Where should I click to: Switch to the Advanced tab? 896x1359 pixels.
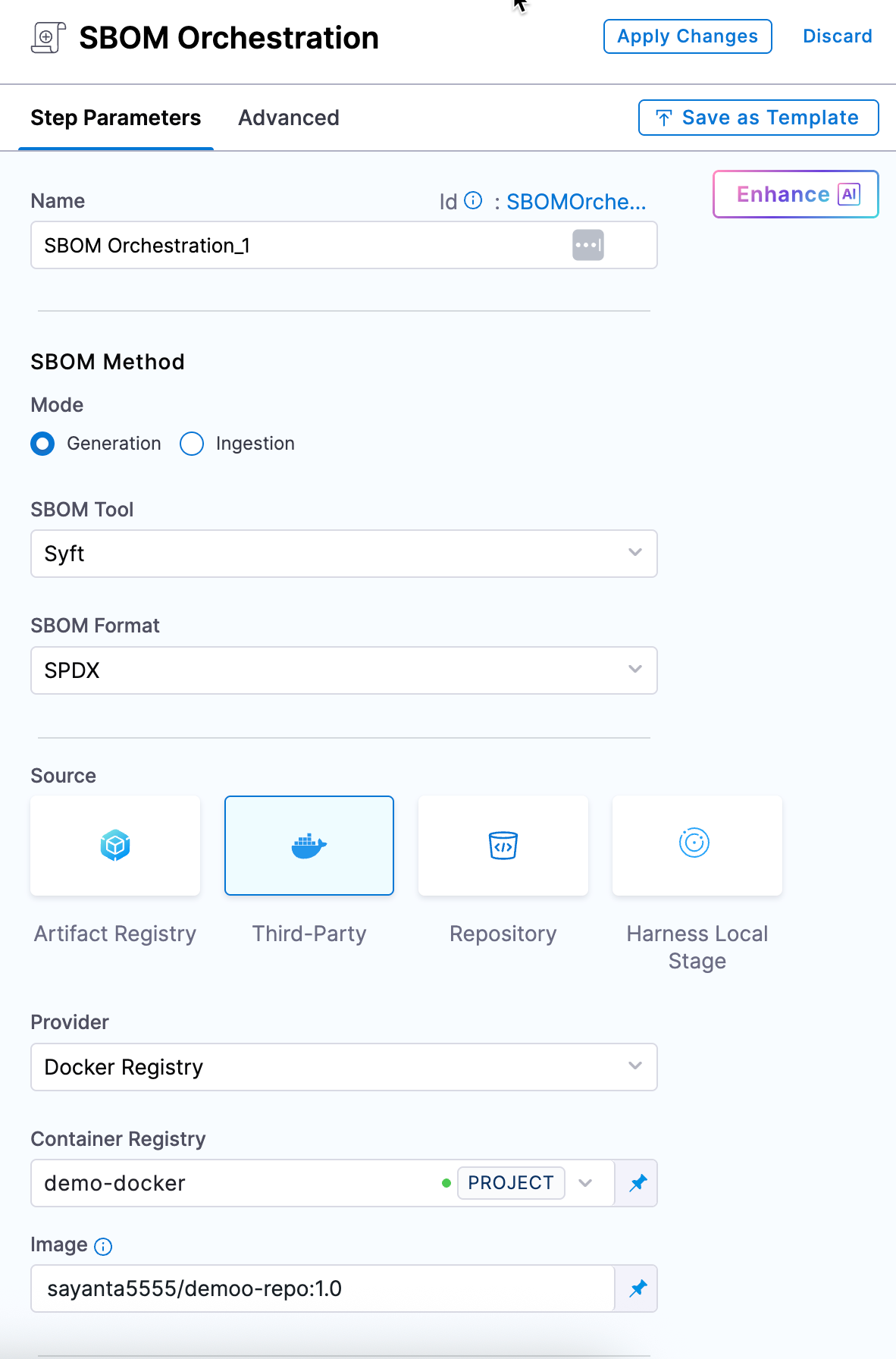pyautogui.click(x=289, y=118)
